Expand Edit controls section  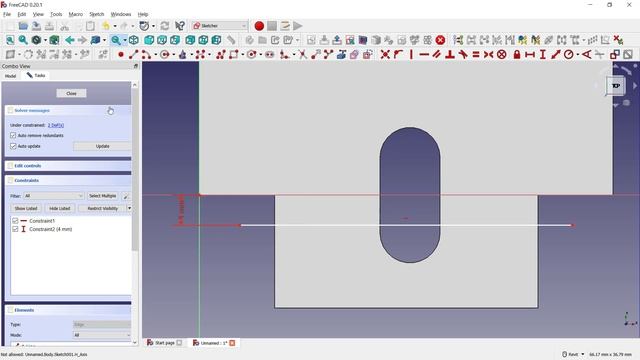[68, 166]
